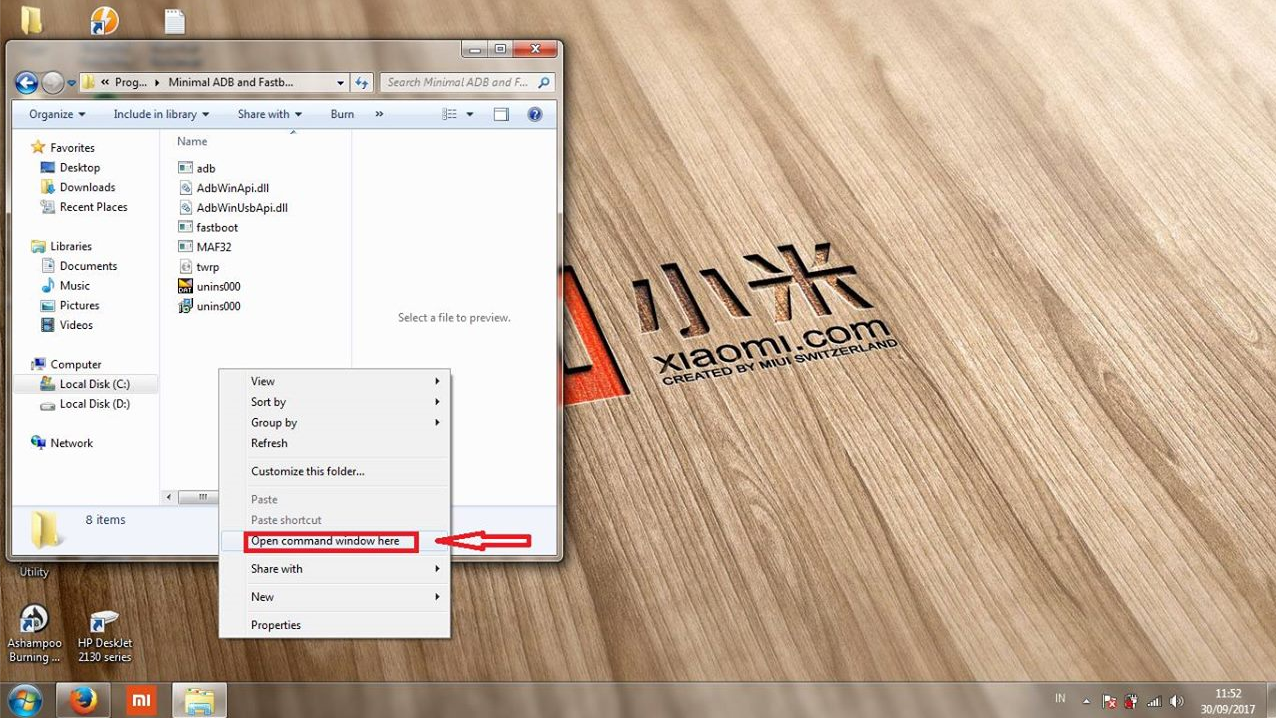
Task: Select the adb file
Action: [196, 168]
